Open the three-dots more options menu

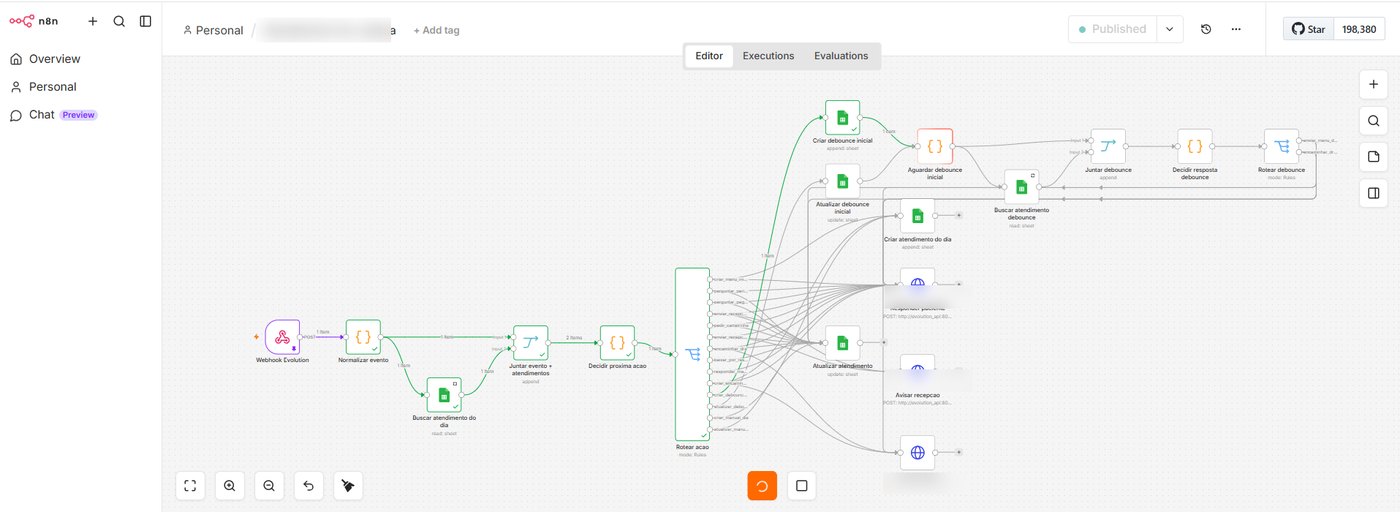pyautogui.click(x=1236, y=29)
